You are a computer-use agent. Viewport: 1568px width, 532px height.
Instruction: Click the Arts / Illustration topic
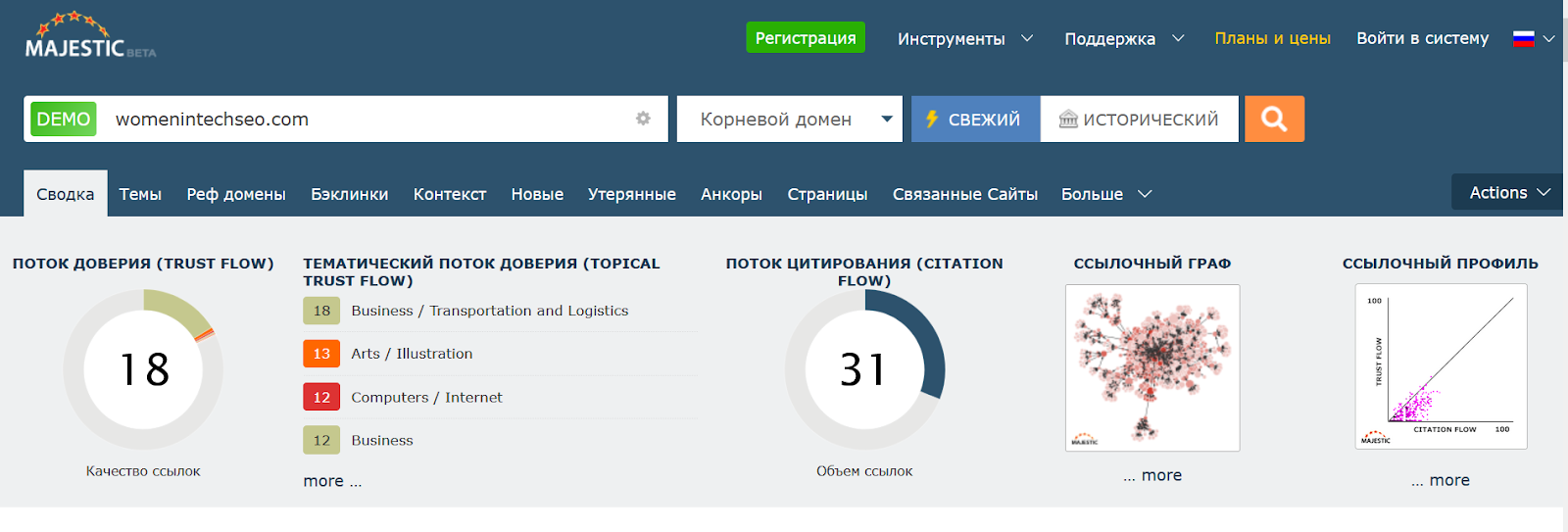click(x=412, y=354)
